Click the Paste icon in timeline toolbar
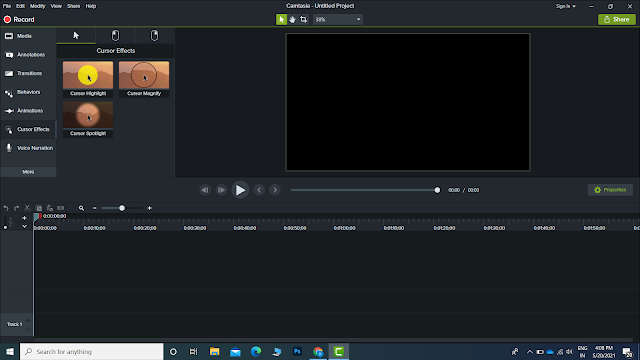The width and height of the screenshot is (640, 360). click(50, 208)
